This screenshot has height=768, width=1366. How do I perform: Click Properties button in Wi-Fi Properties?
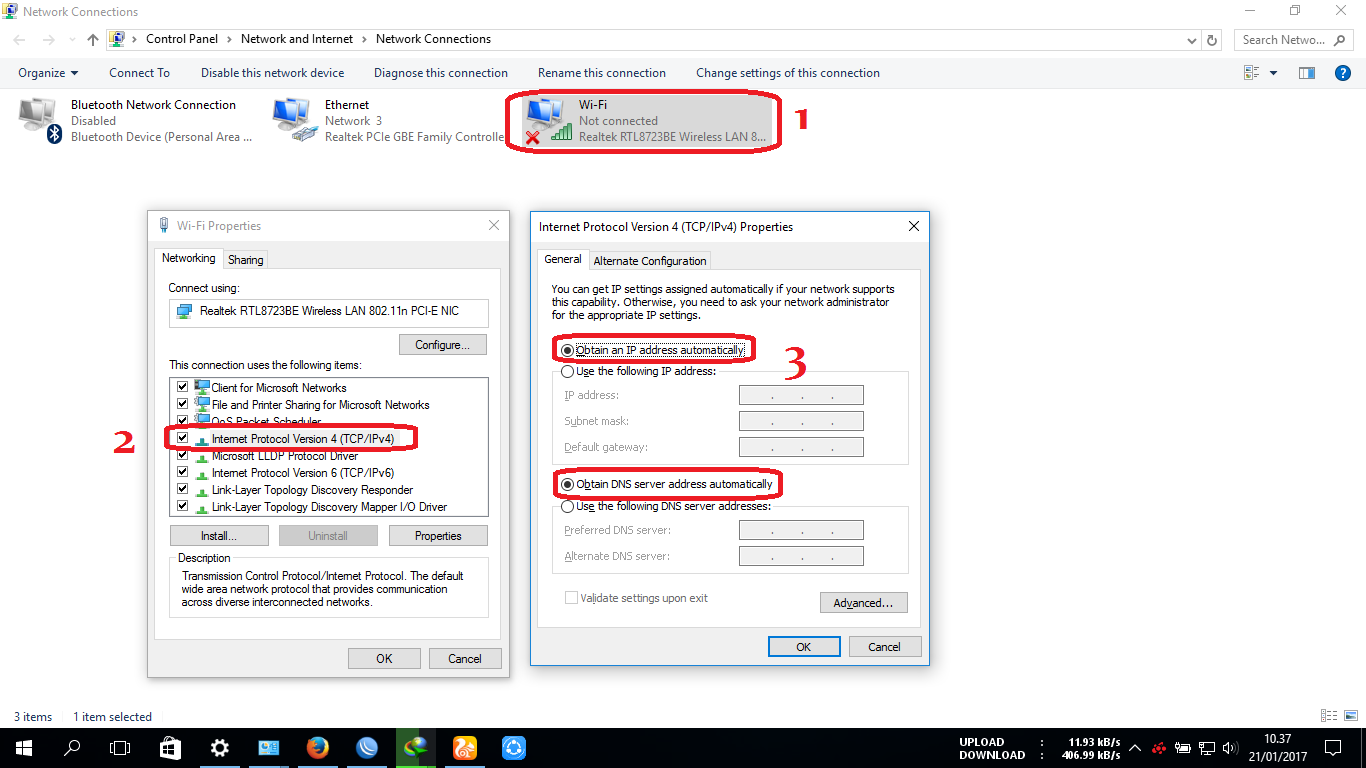point(438,536)
